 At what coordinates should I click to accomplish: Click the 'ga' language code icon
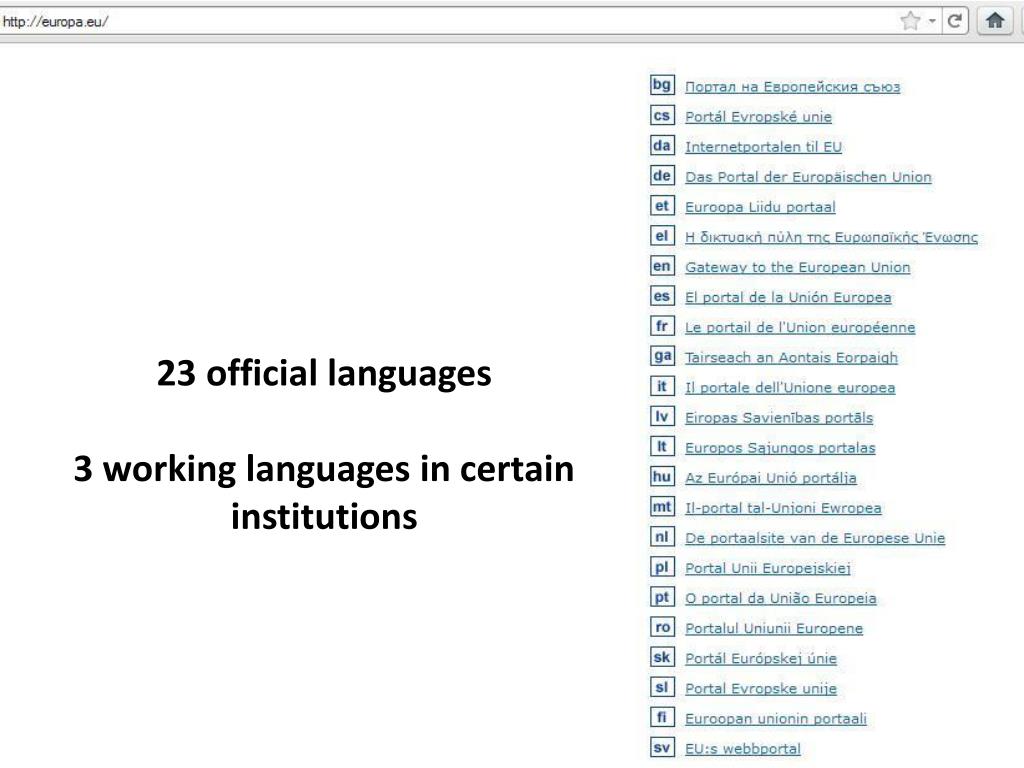[662, 355]
